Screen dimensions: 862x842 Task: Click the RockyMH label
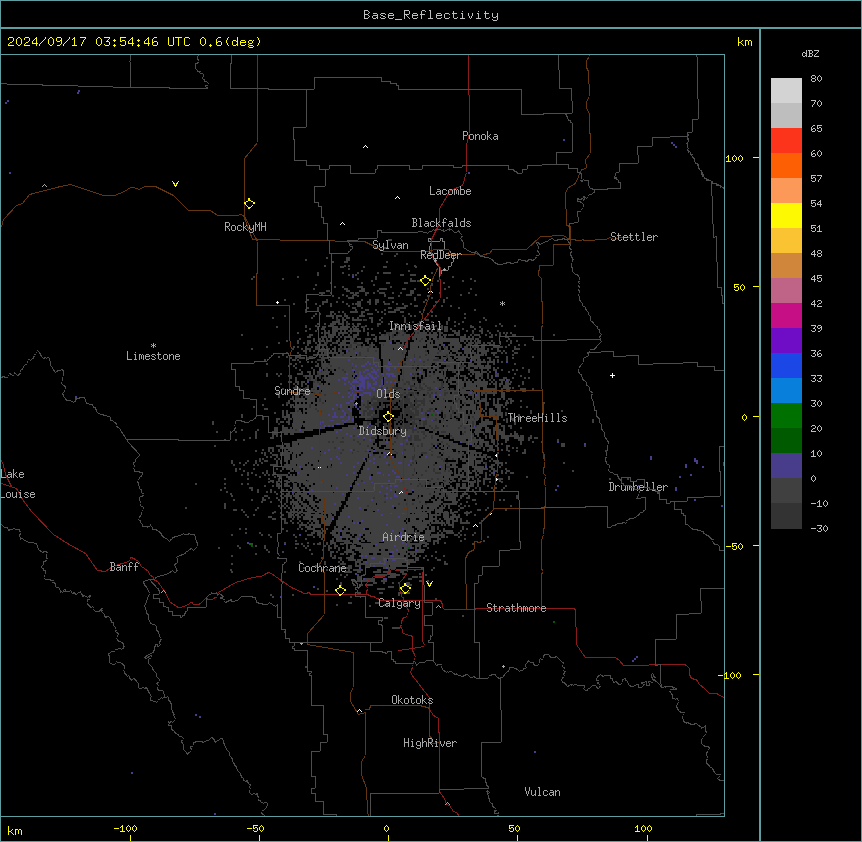pyautogui.click(x=245, y=227)
